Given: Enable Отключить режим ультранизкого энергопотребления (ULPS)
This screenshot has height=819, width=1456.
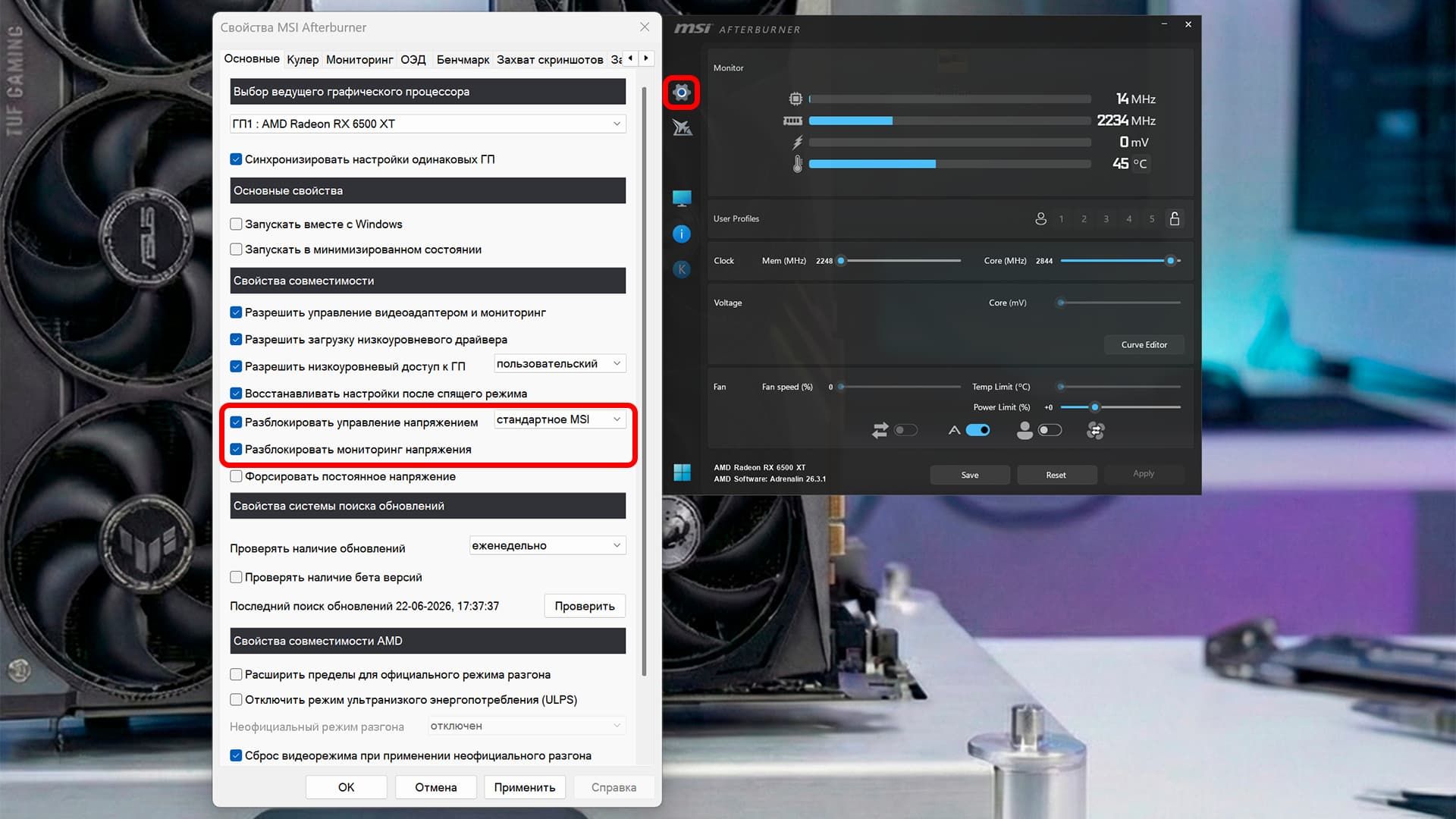Looking at the screenshot, I should pyautogui.click(x=236, y=699).
